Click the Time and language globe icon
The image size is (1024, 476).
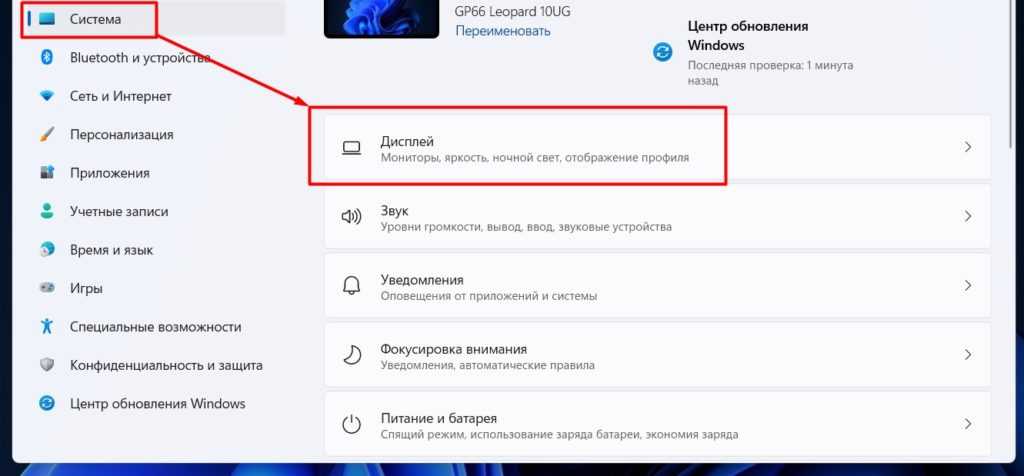point(46,250)
